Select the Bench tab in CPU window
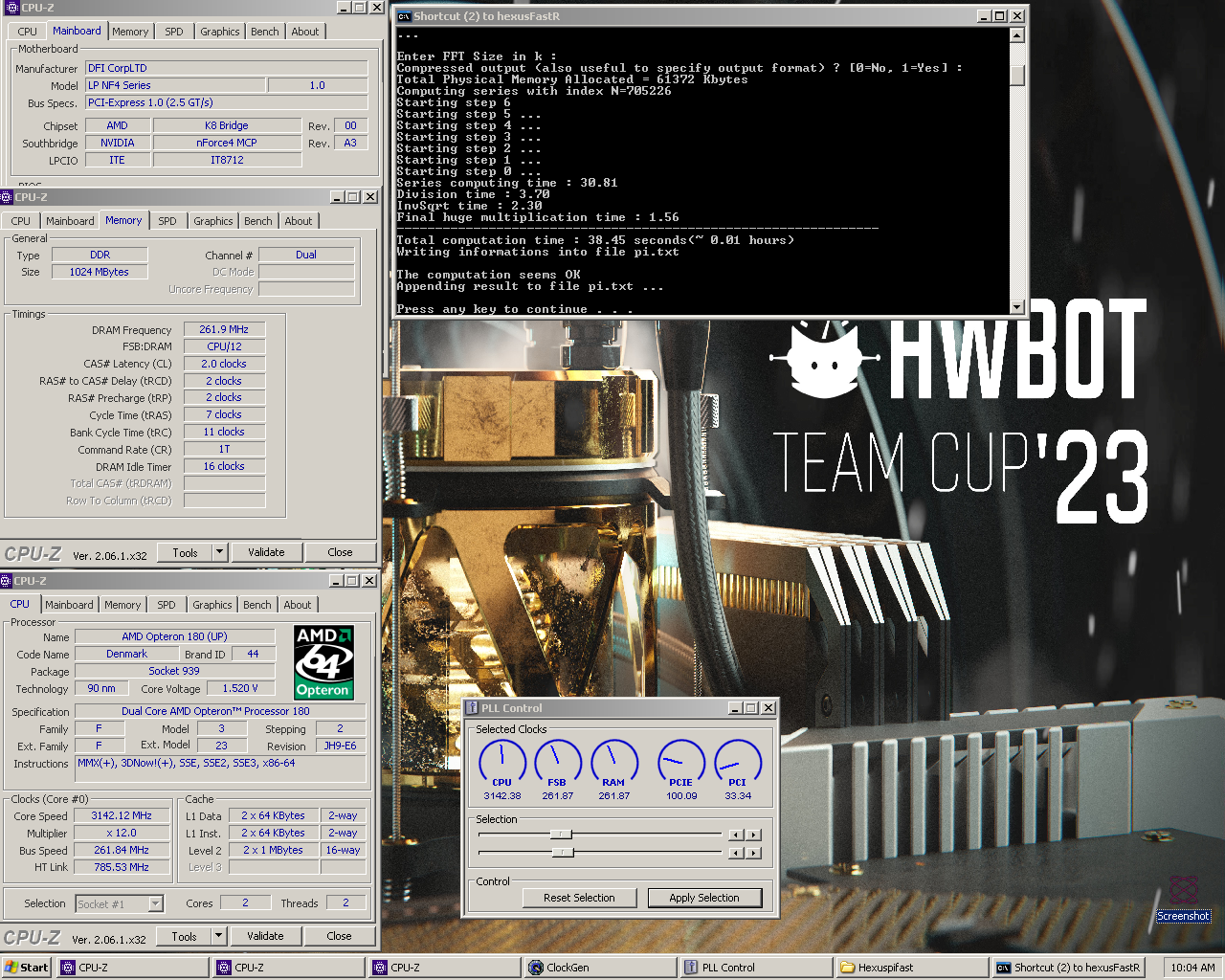1225x980 pixels. tap(256, 605)
